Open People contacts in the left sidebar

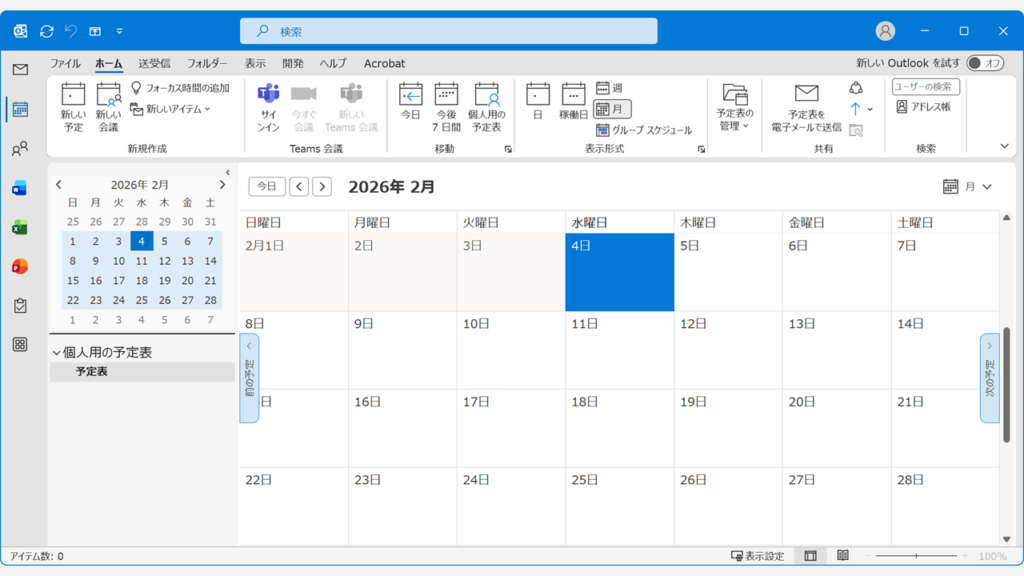click(x=20, y=149)
